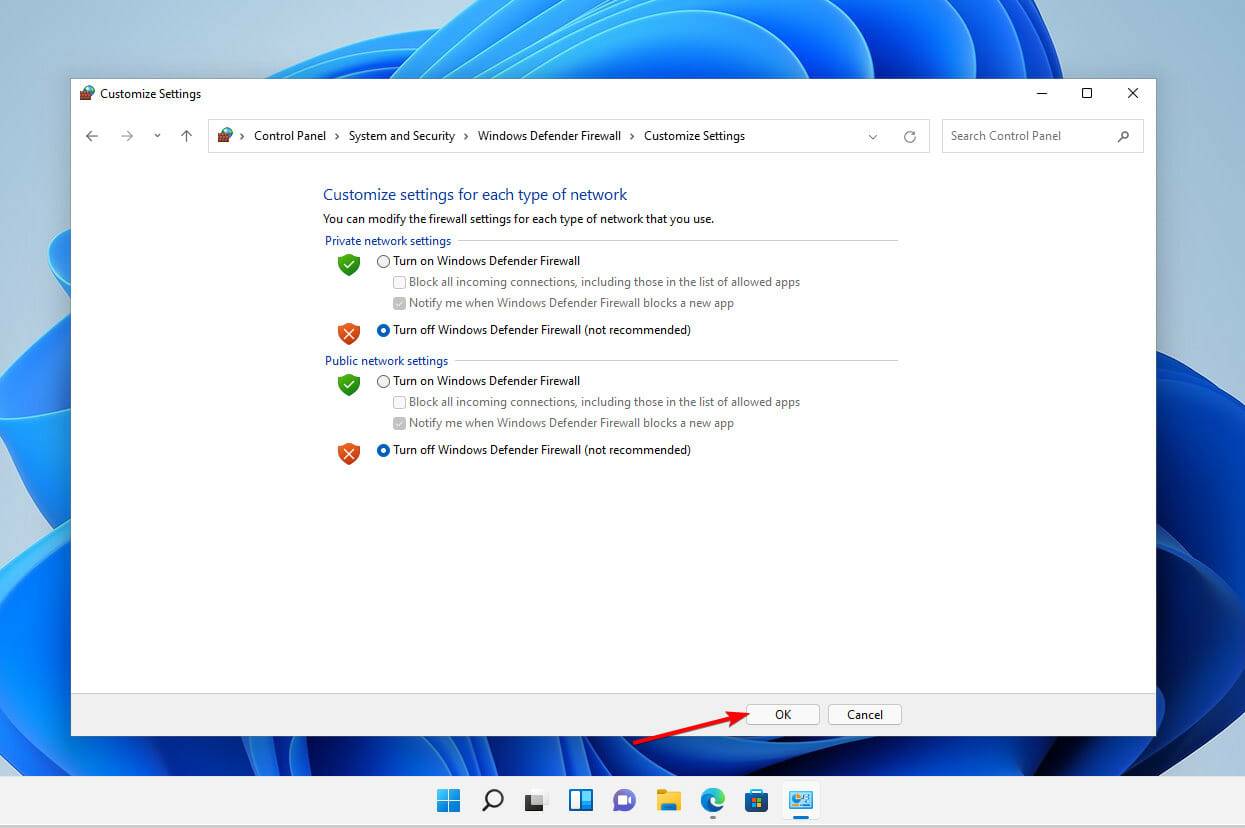Close the Customize Settings window
Screen dimensions: 1245x828
point(1133,93)
